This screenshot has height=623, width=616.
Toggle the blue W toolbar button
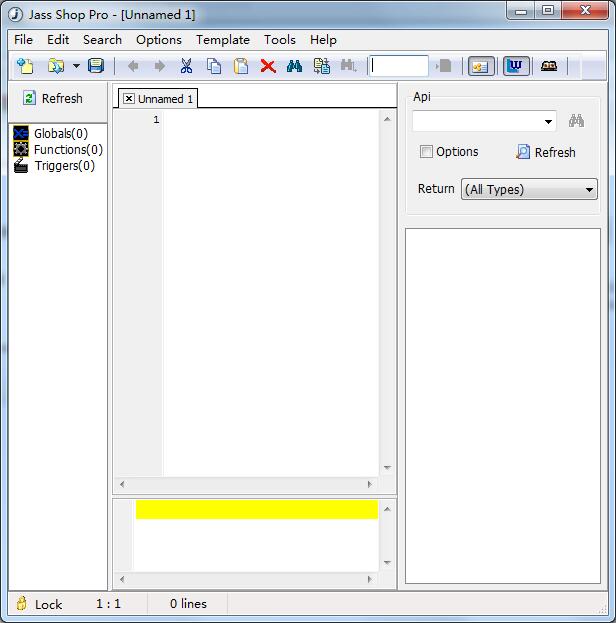coord(516,66)
